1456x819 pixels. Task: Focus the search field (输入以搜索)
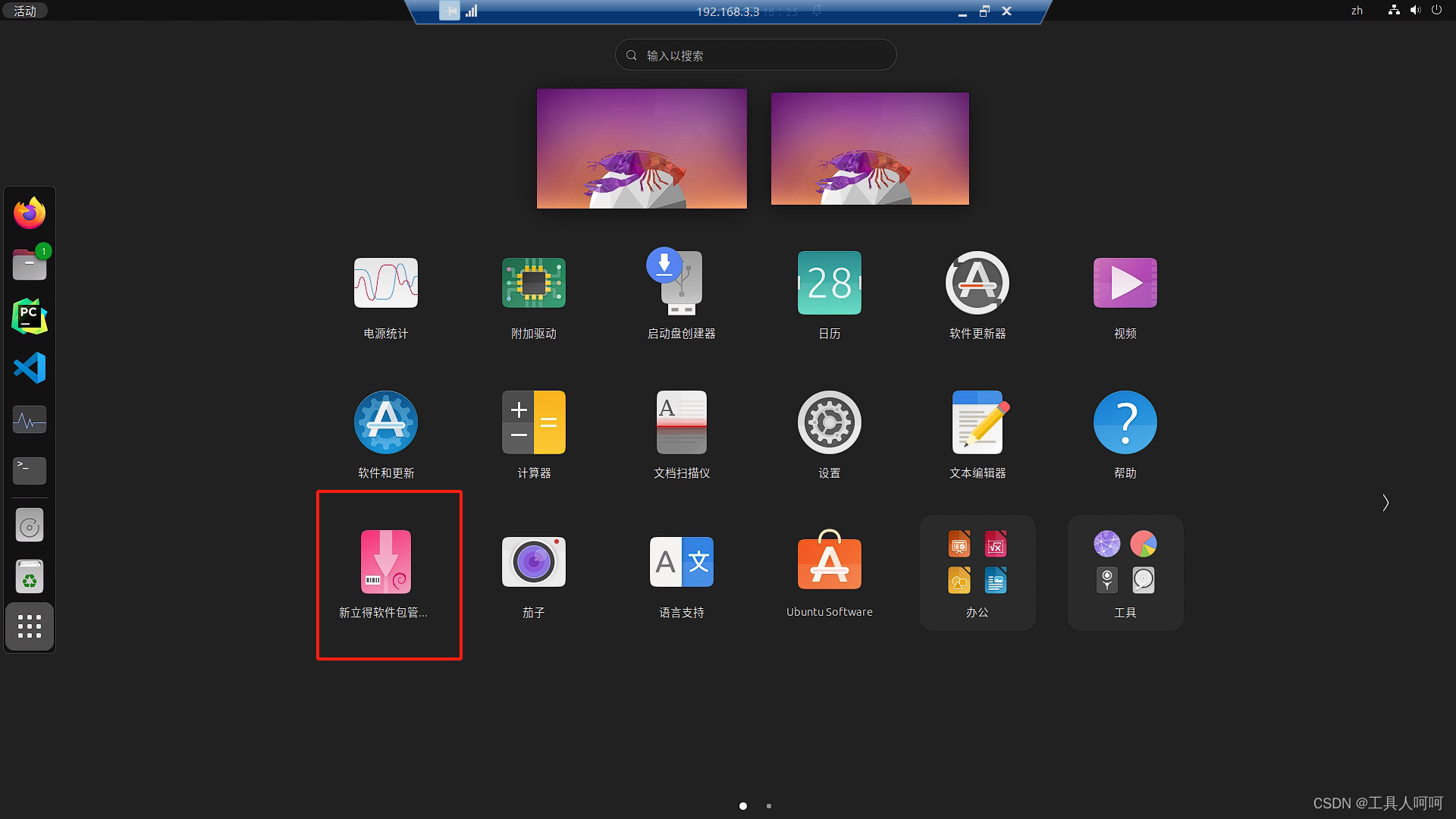[755, 55]
